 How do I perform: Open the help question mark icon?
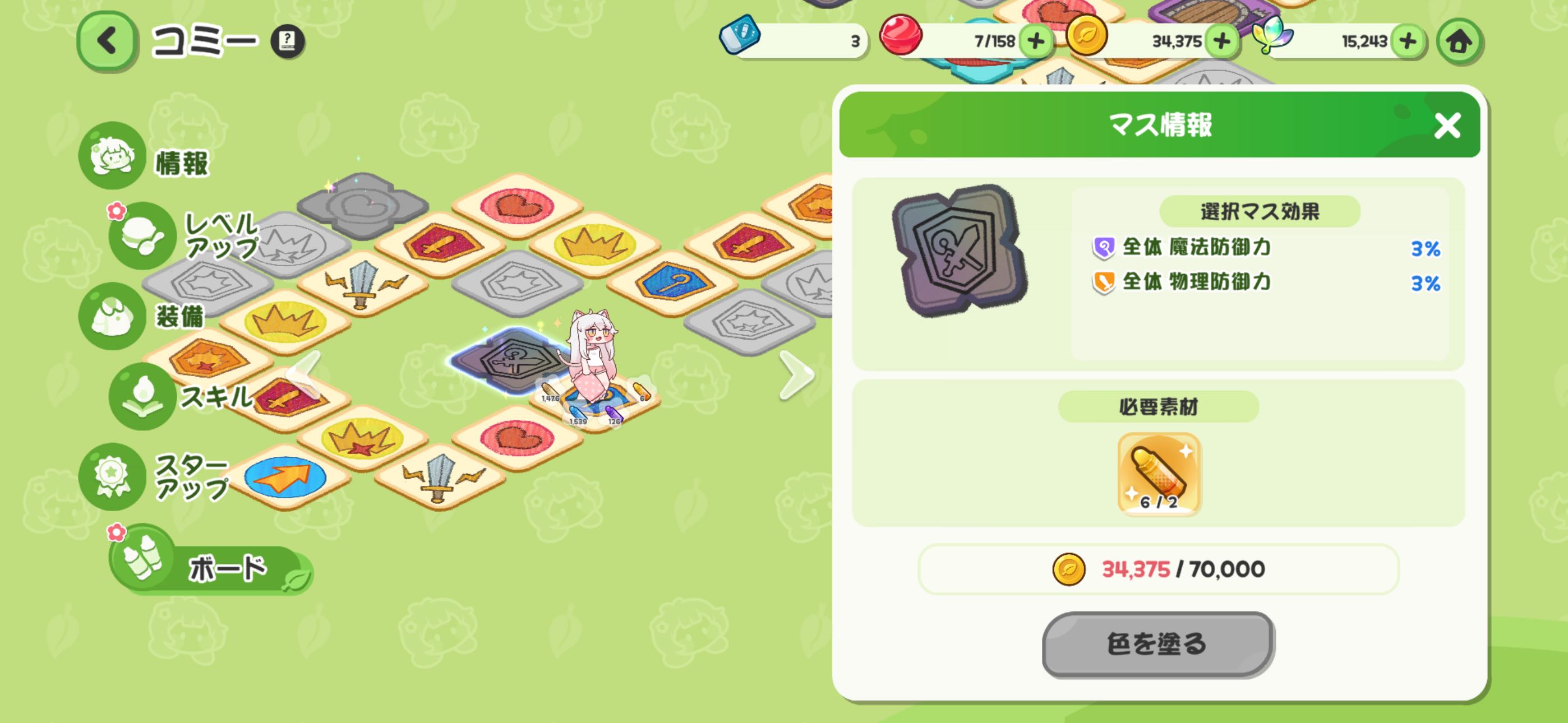287,41
